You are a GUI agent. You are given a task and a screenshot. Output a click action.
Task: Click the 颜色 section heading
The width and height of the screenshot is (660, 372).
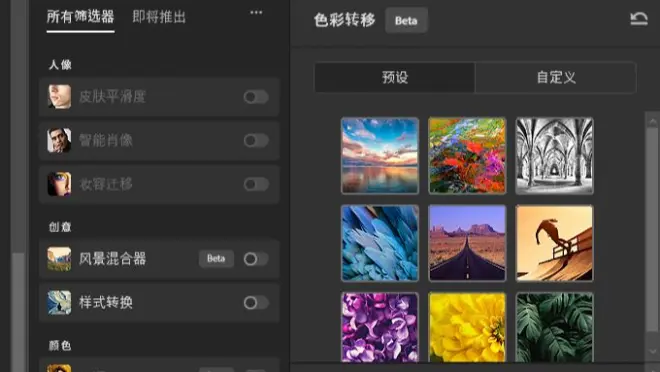[x=60, y=345]
